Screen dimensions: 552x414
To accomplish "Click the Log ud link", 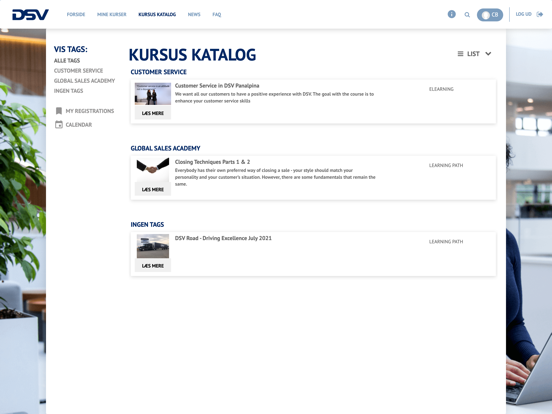I will 523,14.
